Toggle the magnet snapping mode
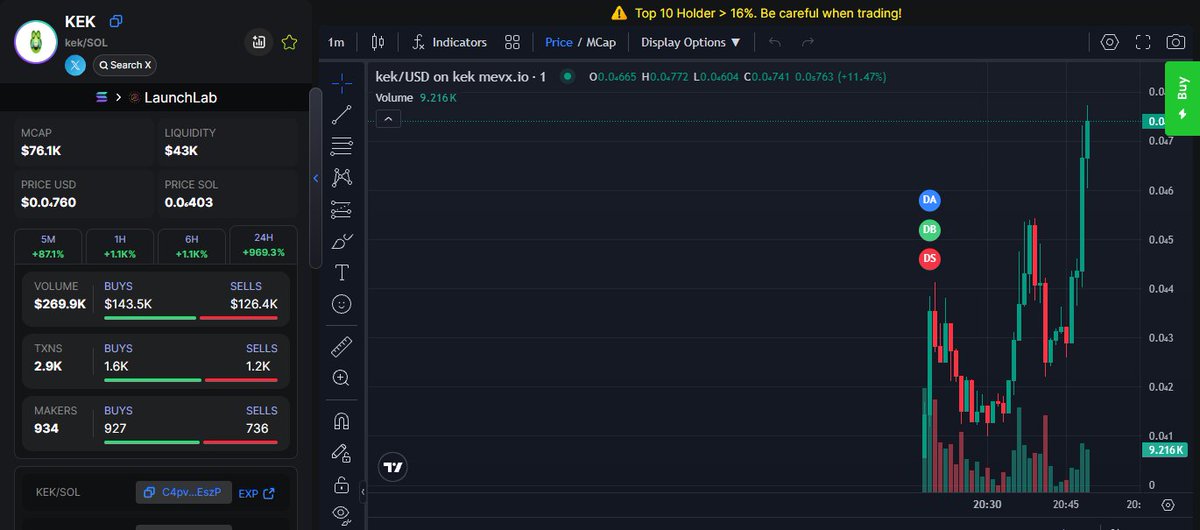This screenshot has width=1200, height=530. tap(342, 420)
